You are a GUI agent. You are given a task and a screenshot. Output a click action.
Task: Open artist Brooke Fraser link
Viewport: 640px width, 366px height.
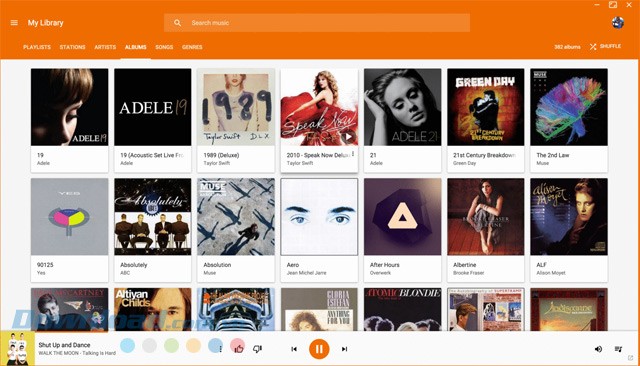(x=469, y=273)
